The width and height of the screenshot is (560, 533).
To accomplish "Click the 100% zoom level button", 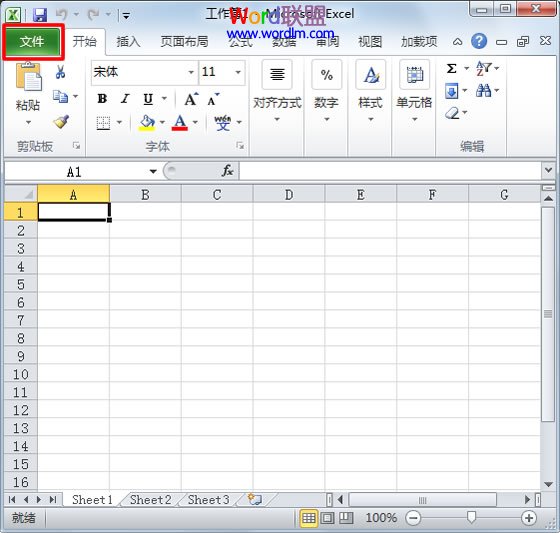I will (381, 518).
